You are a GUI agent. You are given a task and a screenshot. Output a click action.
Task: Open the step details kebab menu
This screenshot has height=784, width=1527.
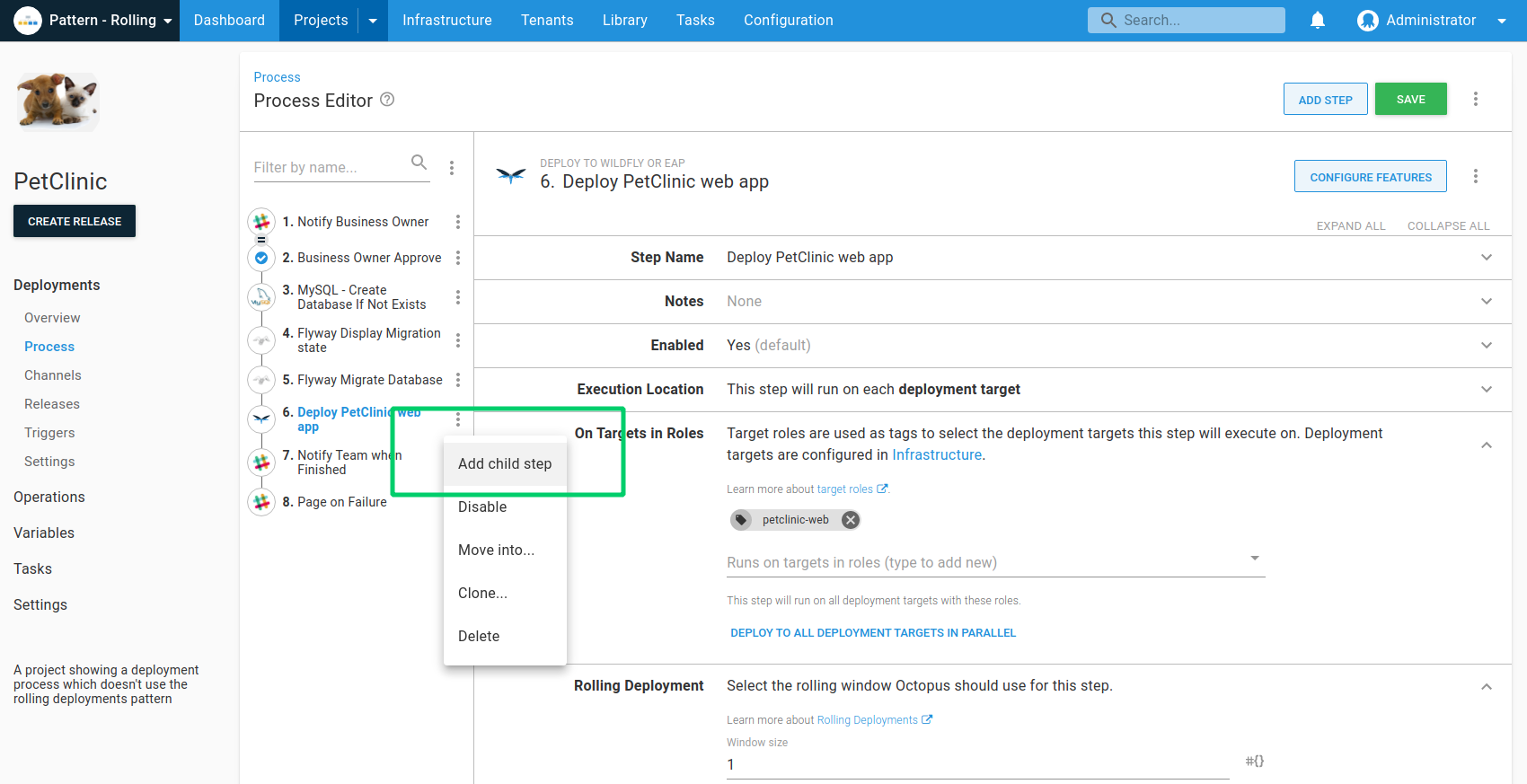pos(1475,177)
